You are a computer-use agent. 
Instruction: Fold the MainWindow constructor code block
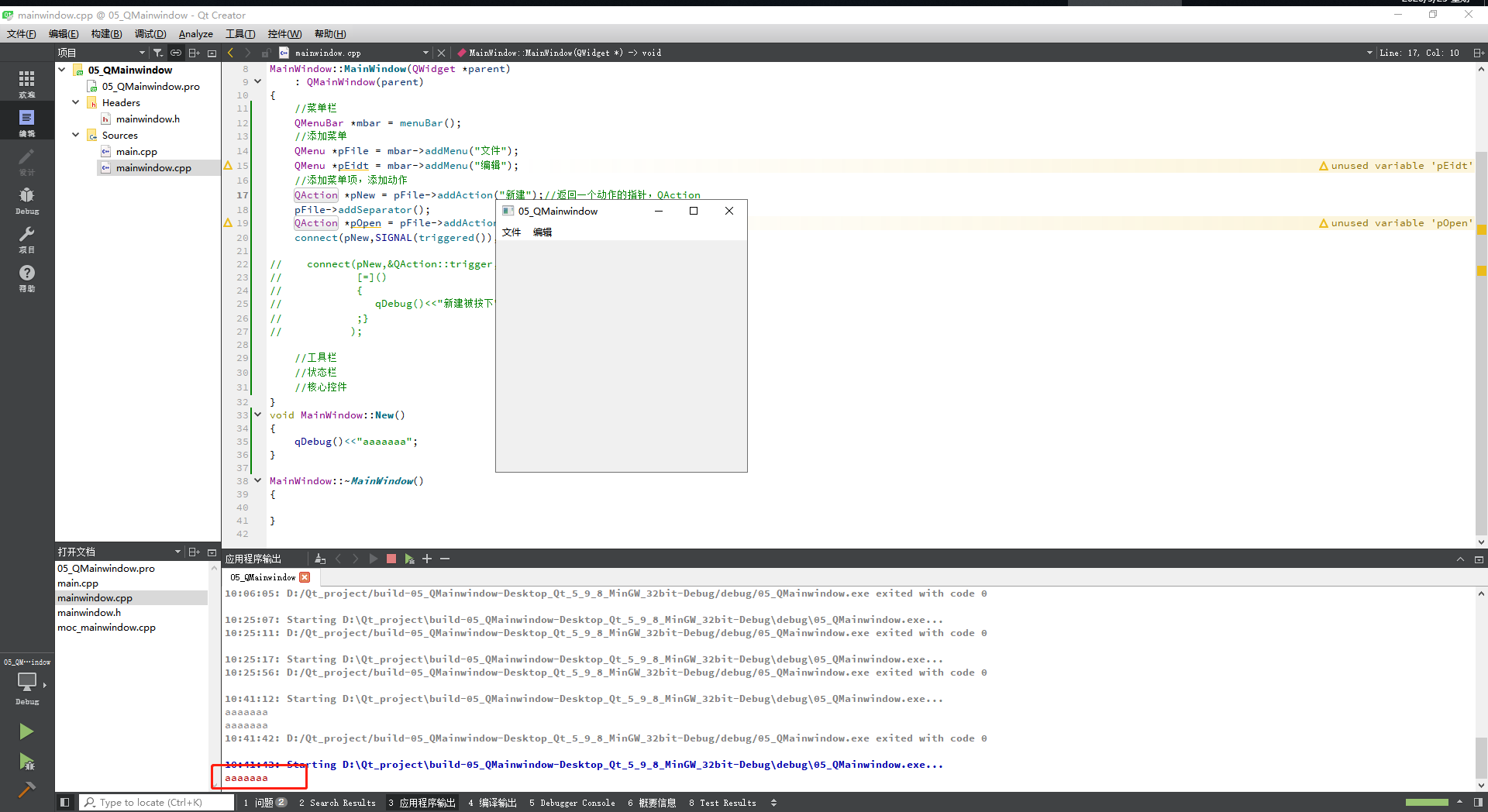tap(258, 81)
